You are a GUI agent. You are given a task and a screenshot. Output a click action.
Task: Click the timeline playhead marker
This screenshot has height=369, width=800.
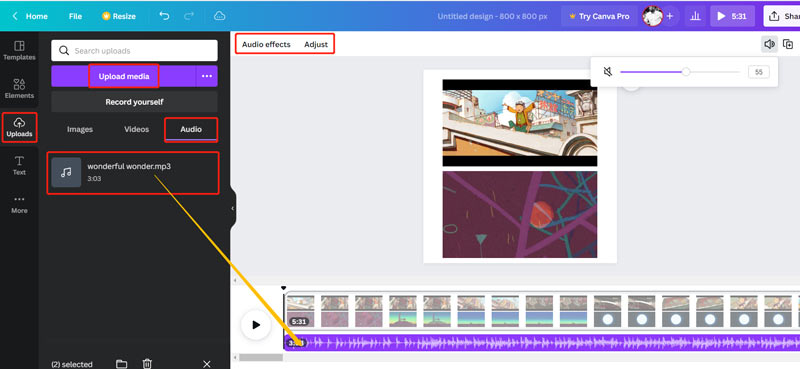pos(284,289)
